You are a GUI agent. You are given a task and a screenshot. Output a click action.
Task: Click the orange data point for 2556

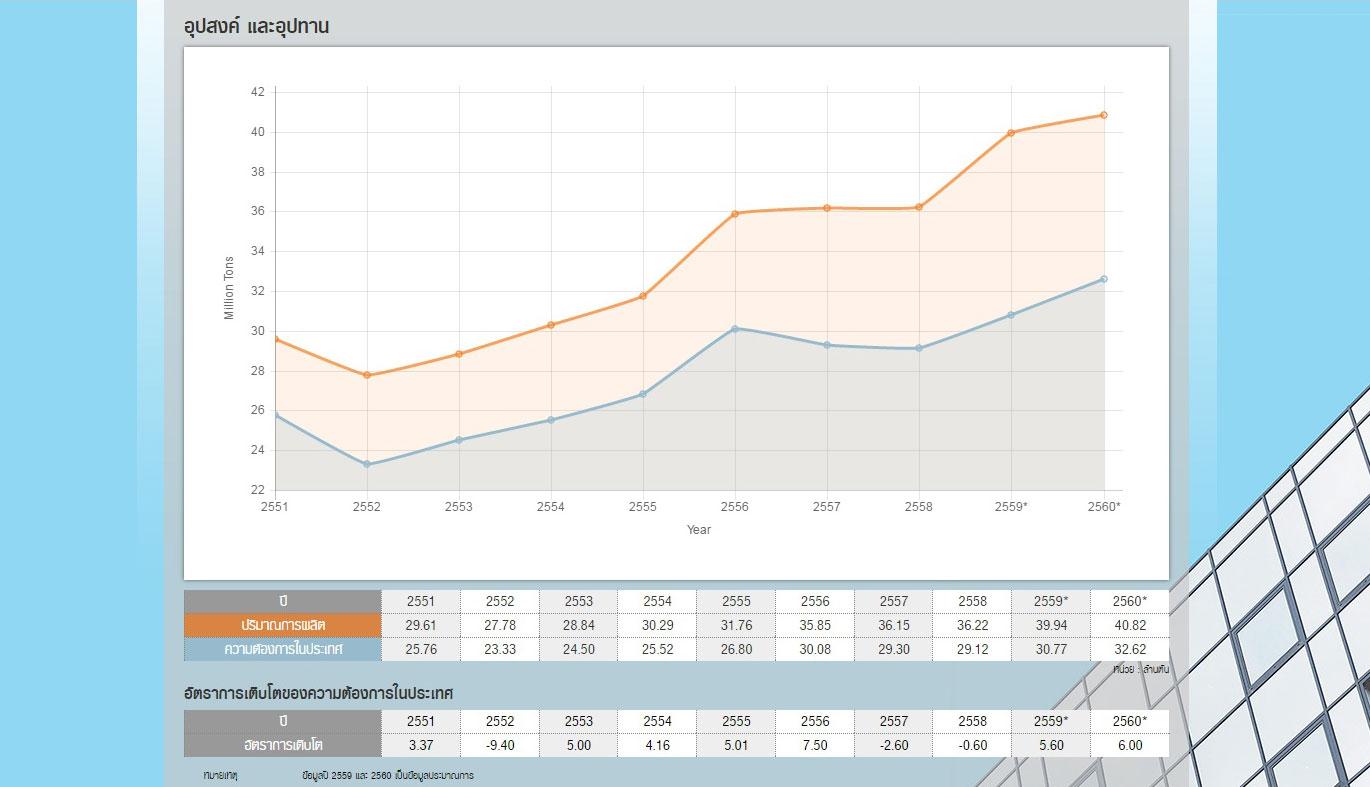tap(735, 213)
